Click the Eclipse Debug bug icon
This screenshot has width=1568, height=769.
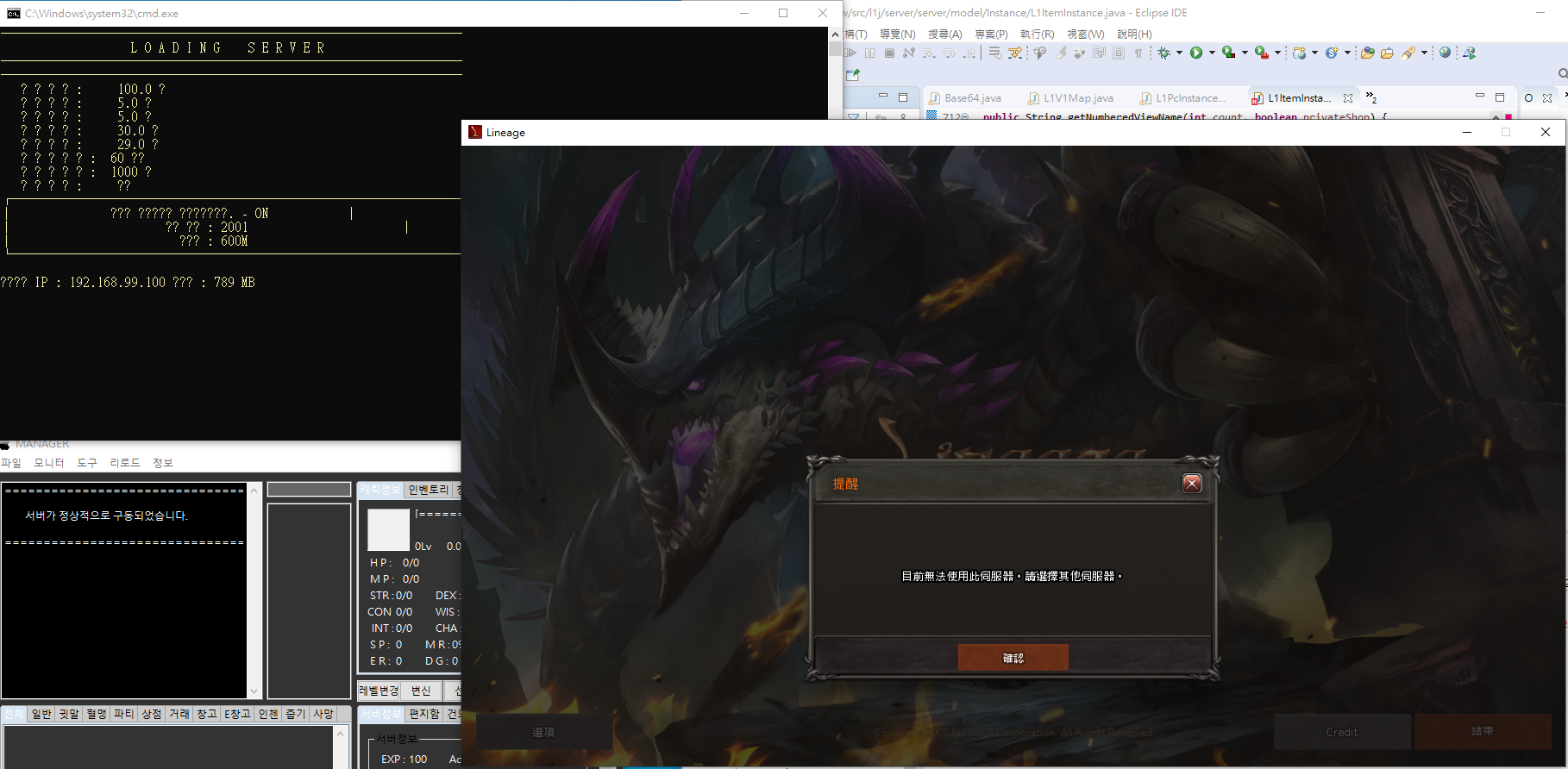coord(1164,53)
